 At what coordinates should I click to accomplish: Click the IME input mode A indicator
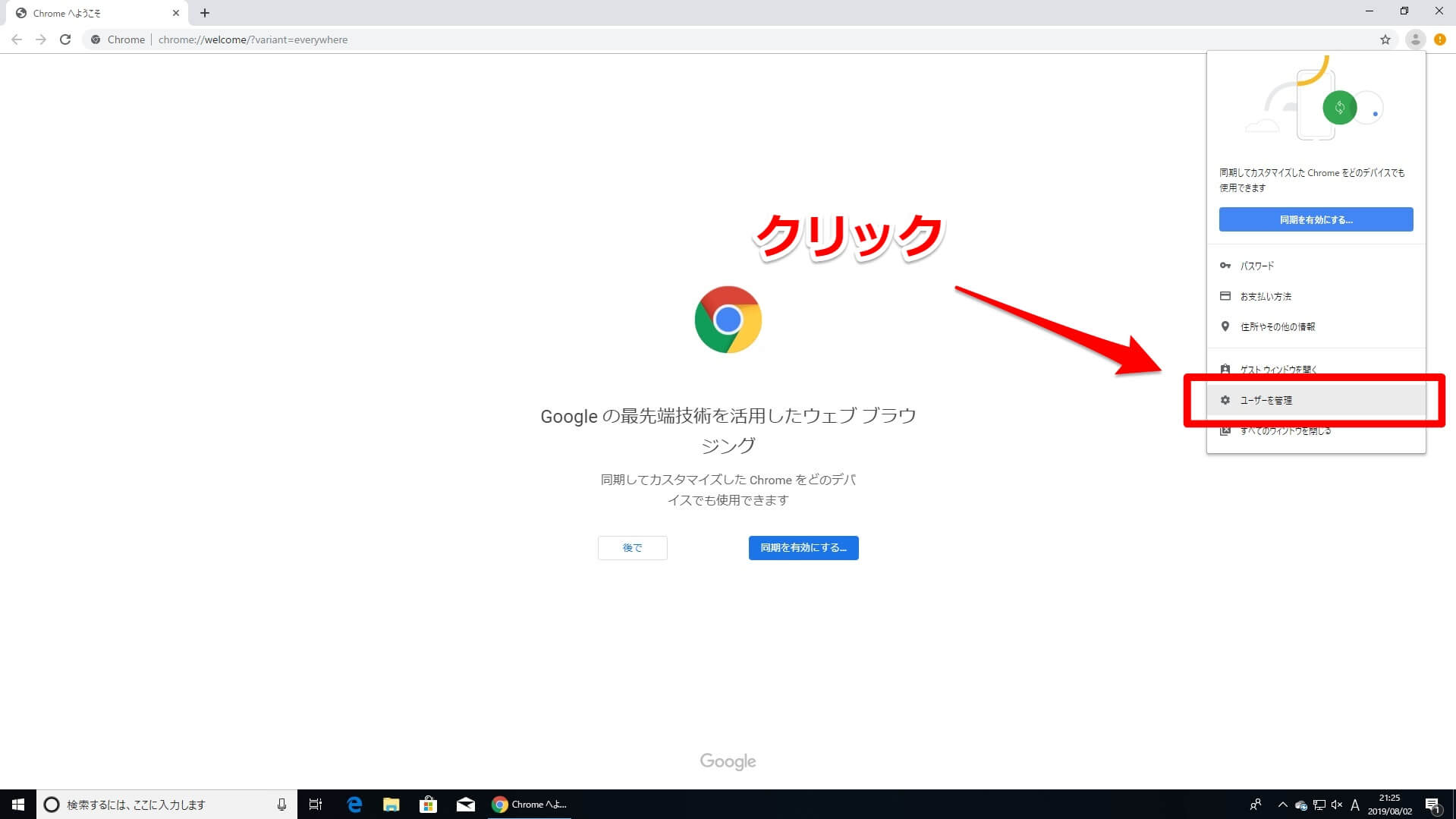(x=1355, y=805)
